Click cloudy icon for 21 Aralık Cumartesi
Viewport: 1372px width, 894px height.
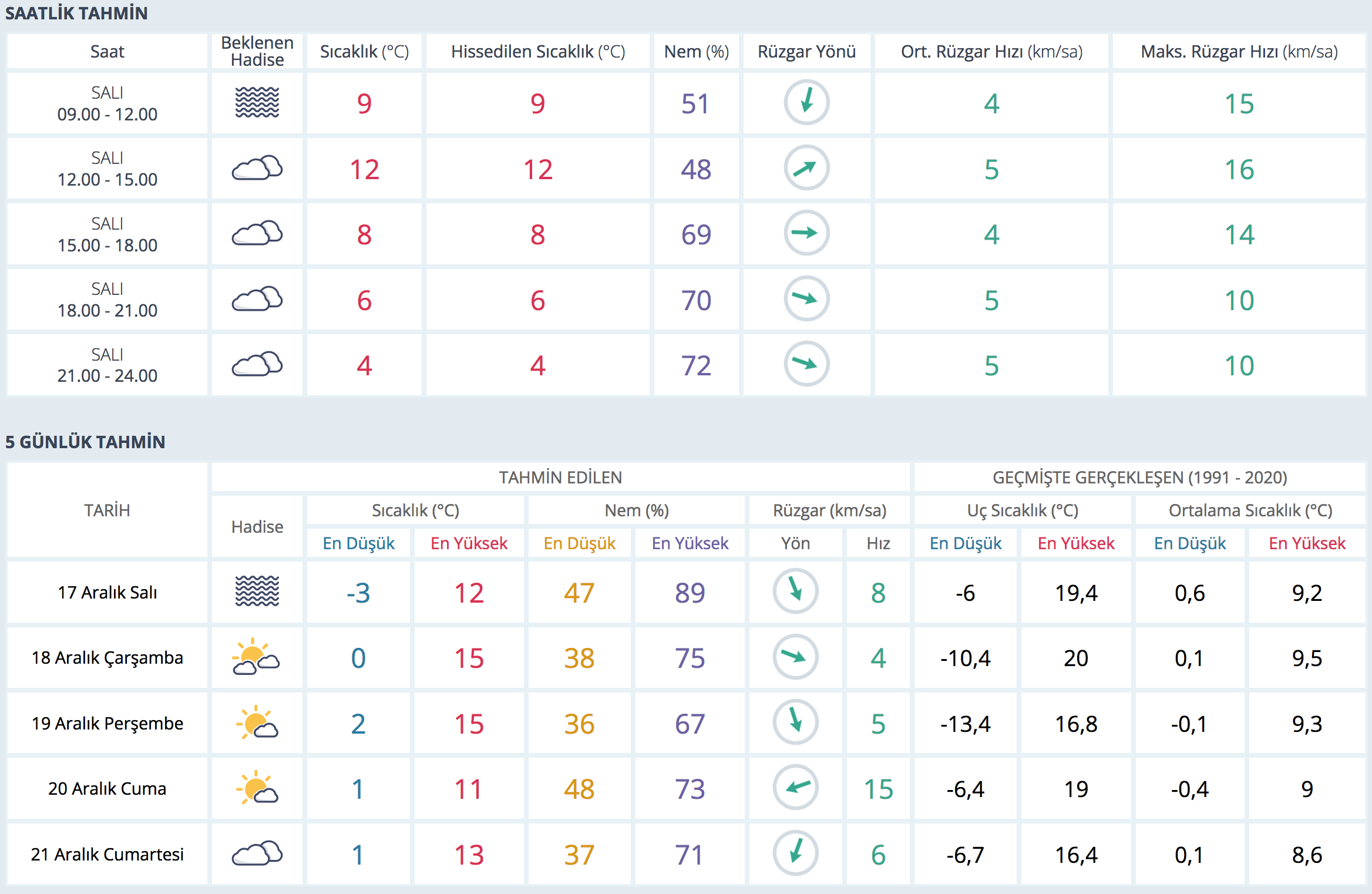pyautogui.click(x=257, y=853)
